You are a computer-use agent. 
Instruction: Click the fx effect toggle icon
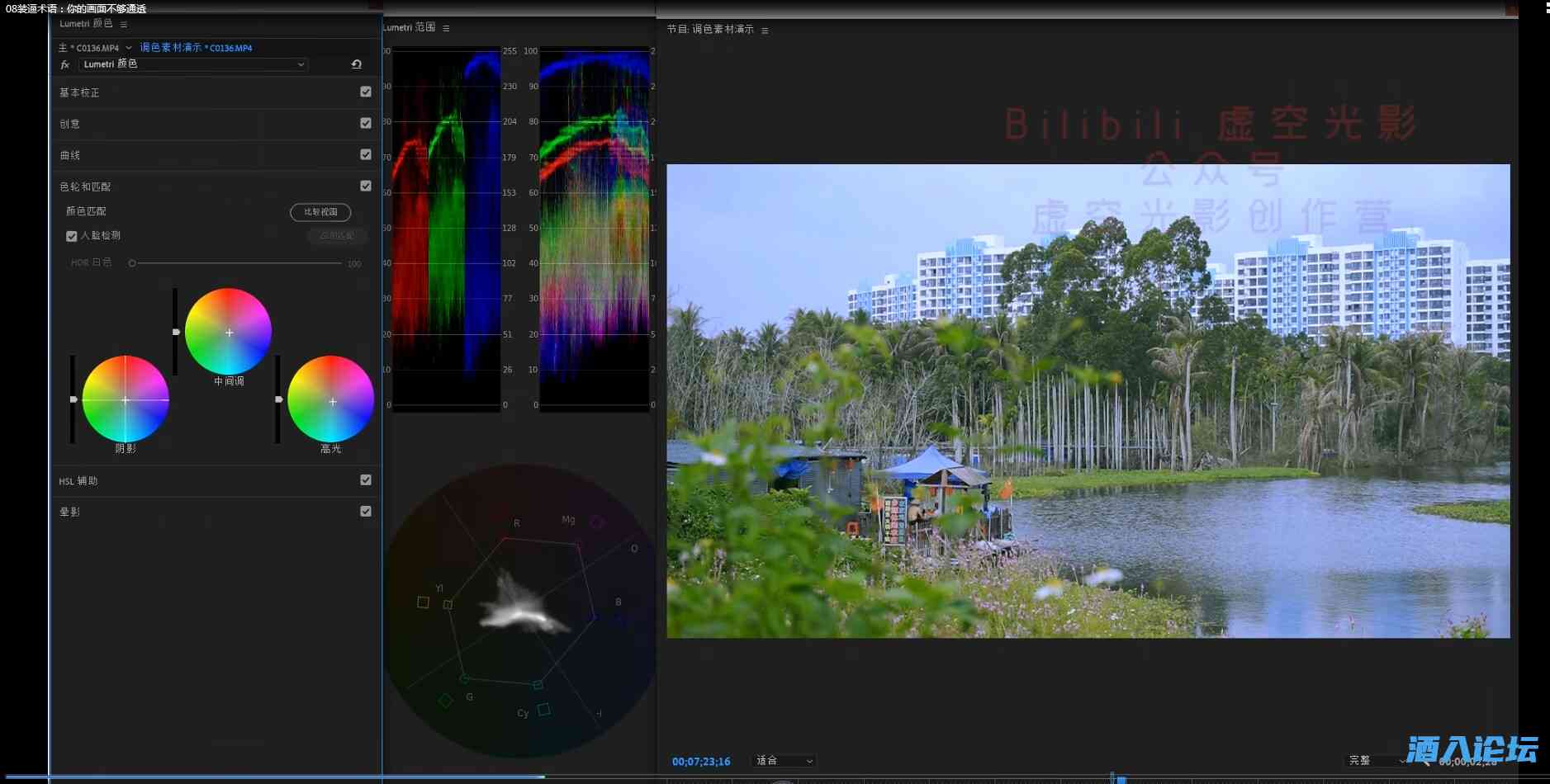pos(64,64)
